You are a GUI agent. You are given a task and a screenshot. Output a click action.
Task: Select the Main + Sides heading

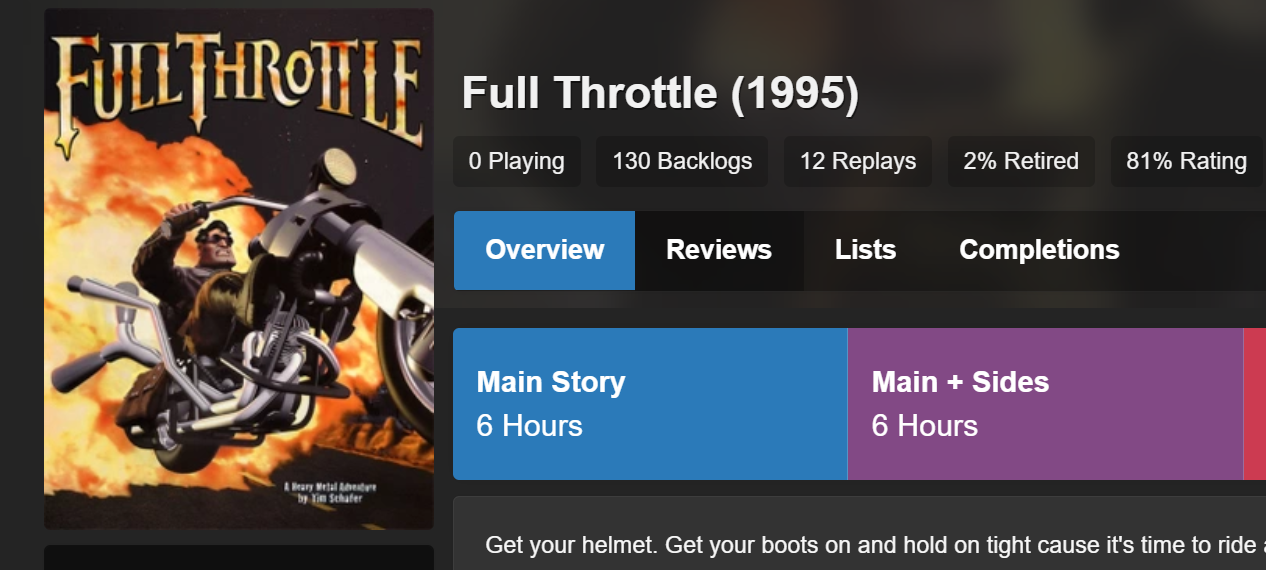(960, 382)
